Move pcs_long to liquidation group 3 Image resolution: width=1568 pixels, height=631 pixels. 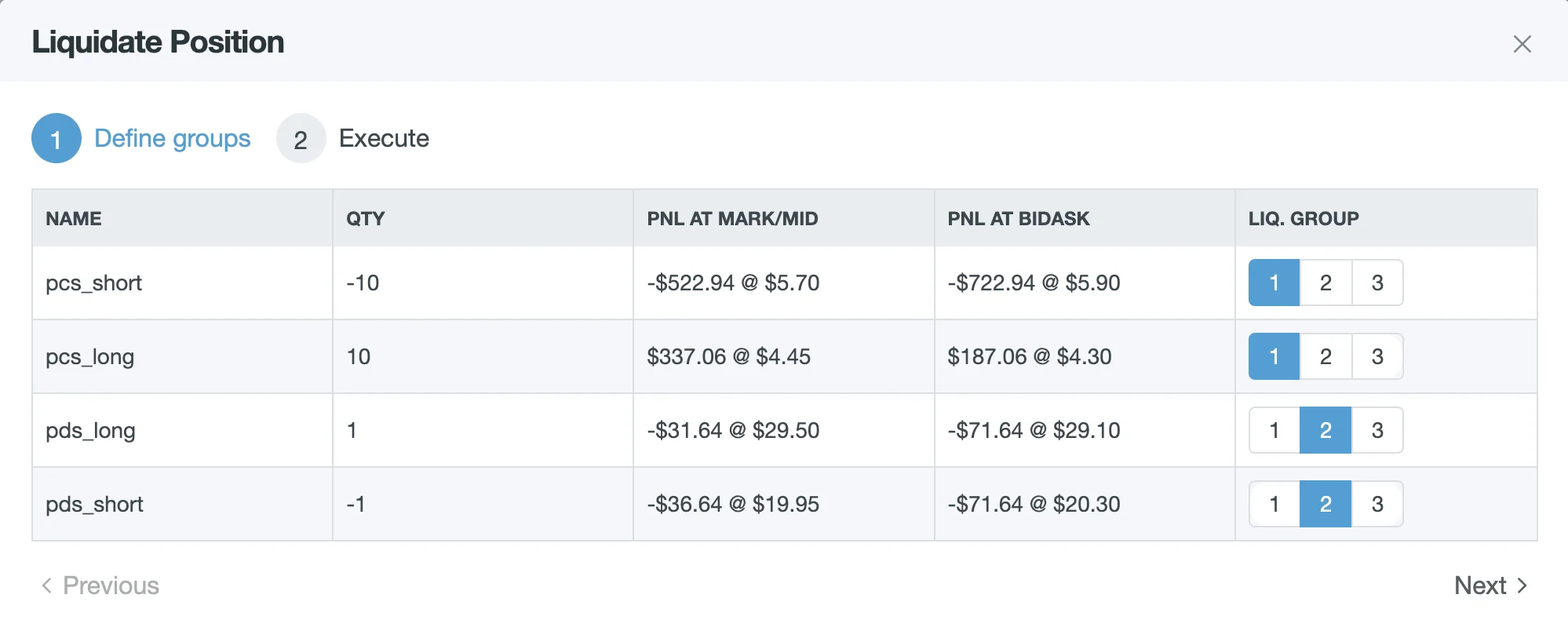[1377, 356]
